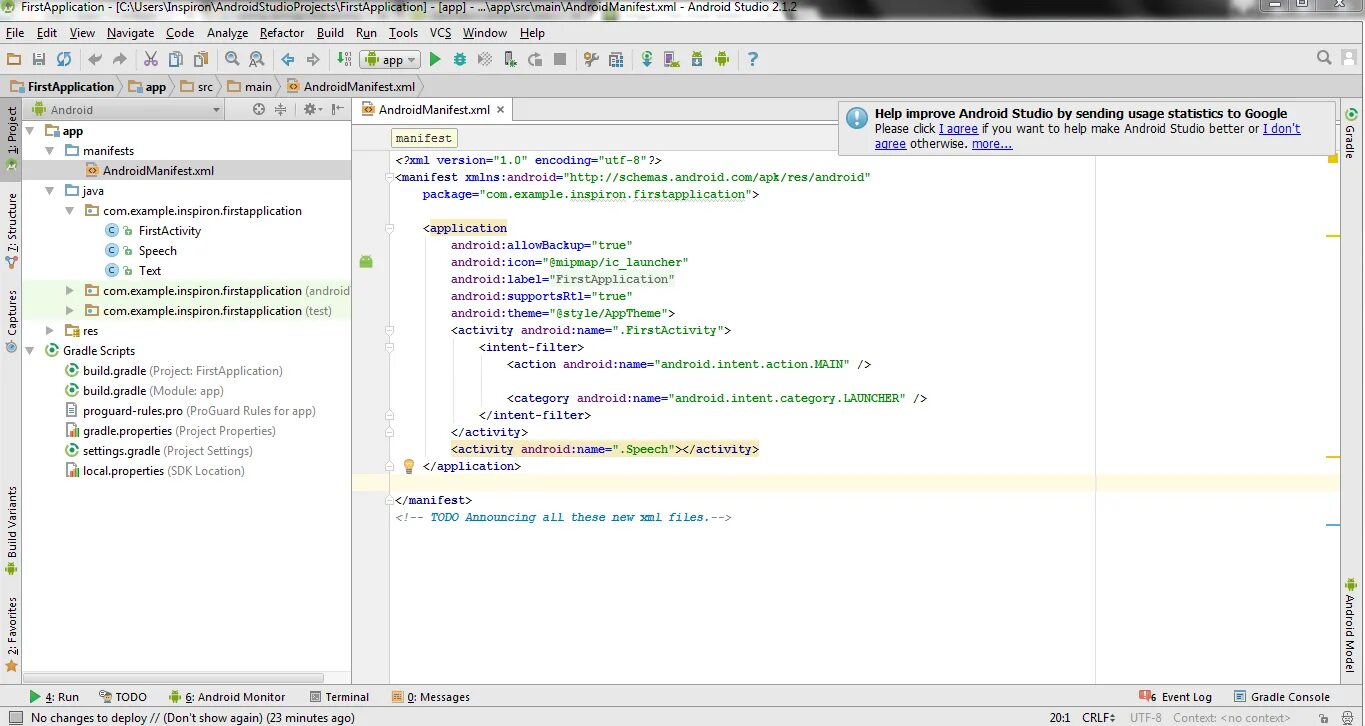The image size is (1365, 726).
Task: Open CRLF line separator selector in status bar
Action: [x=1098, y=718]
